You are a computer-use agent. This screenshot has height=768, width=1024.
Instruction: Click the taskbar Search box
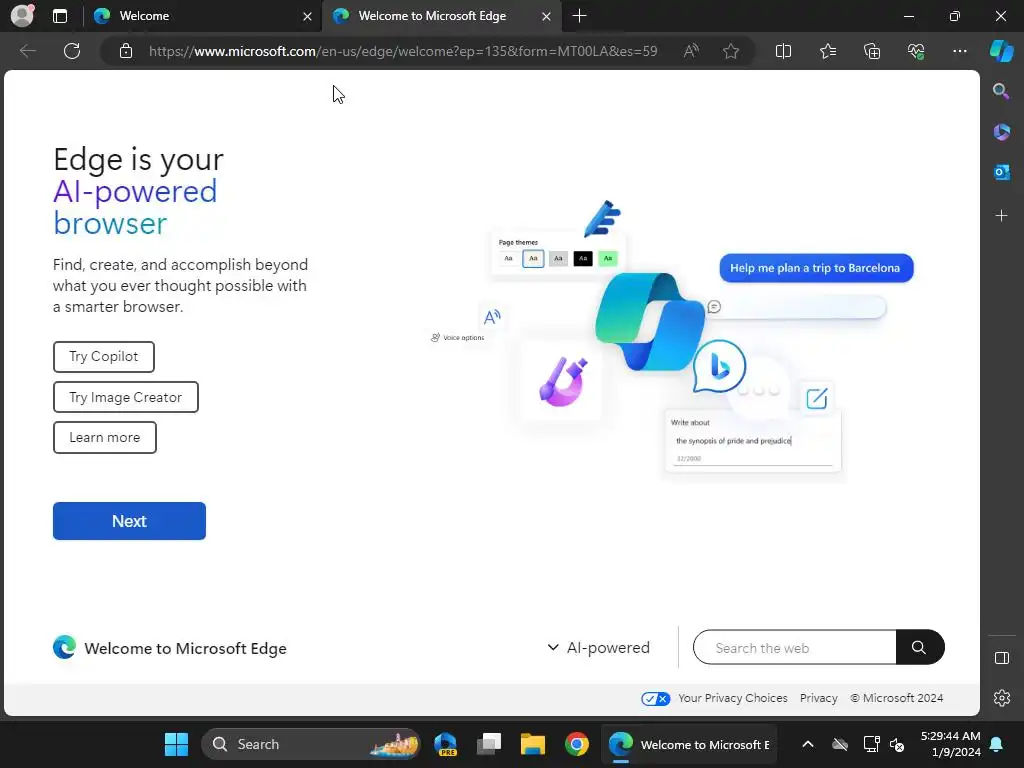coord(311,744)
